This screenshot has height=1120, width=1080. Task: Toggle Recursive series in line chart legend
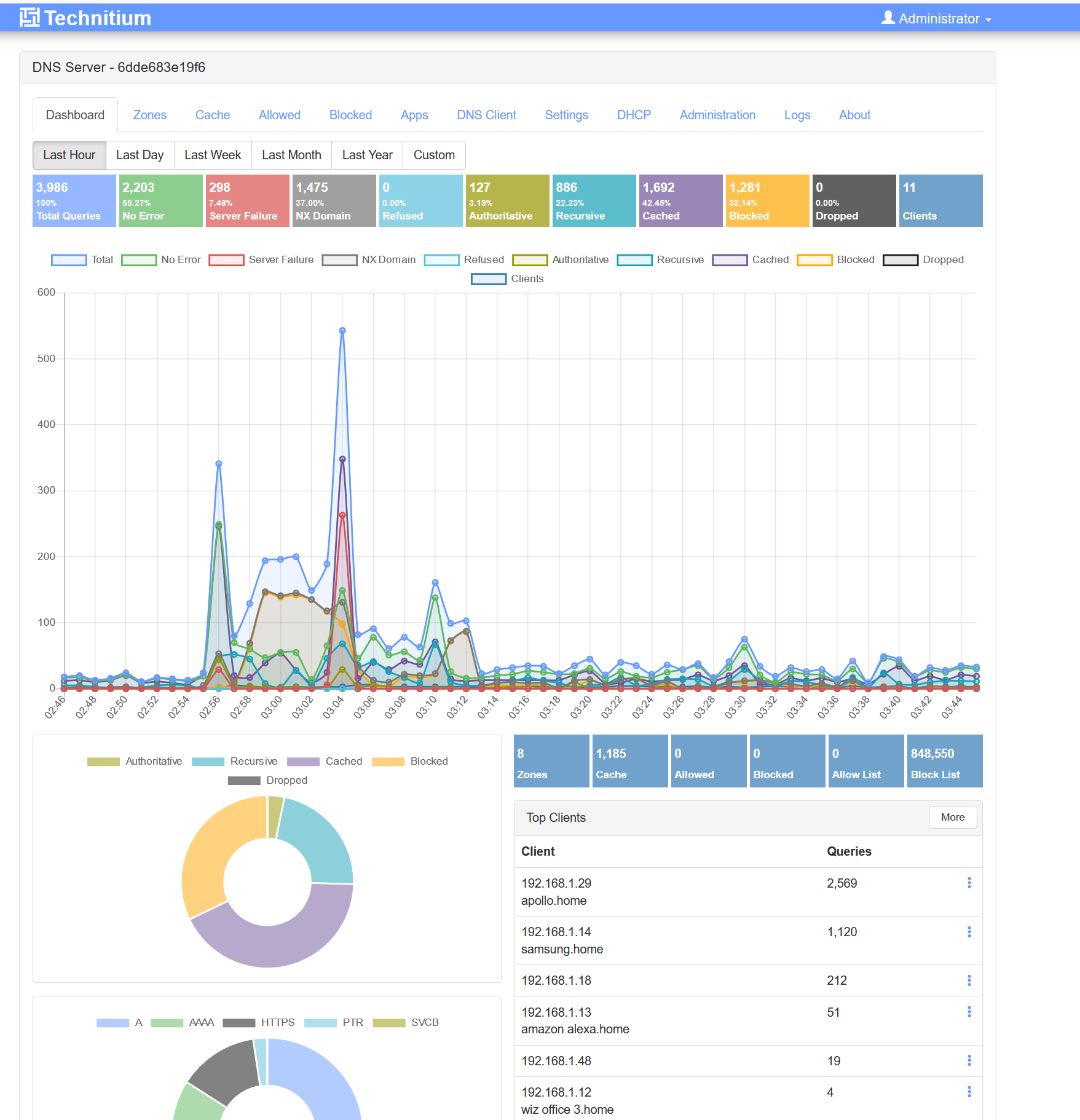pyautogui.click(x=661, y=260)
